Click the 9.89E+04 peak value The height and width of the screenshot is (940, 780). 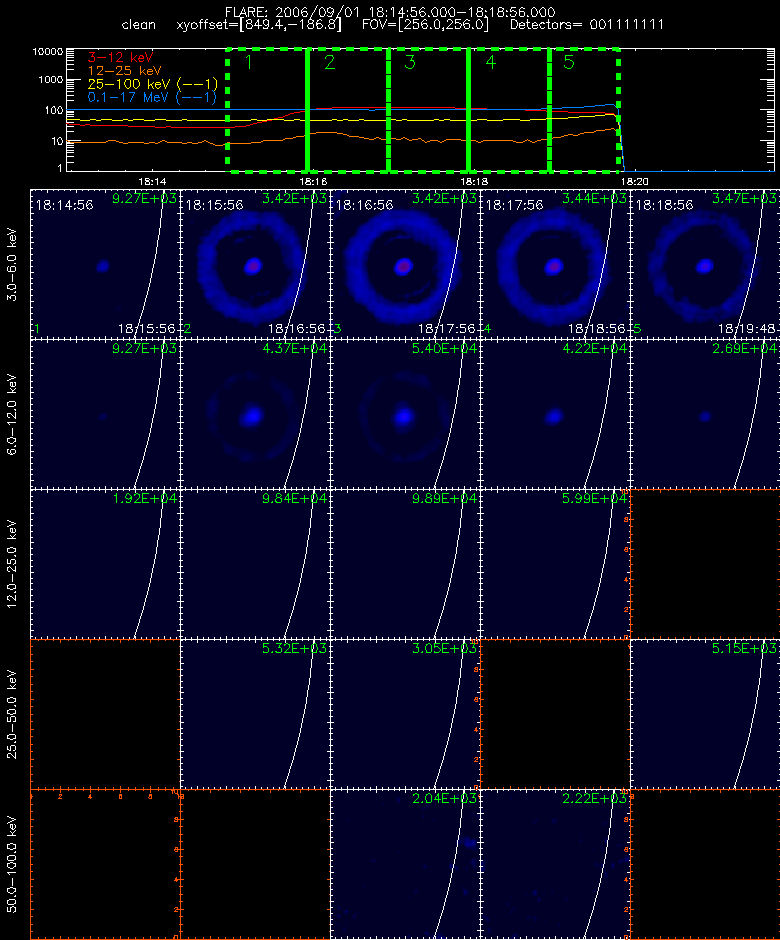click(444, 498)
